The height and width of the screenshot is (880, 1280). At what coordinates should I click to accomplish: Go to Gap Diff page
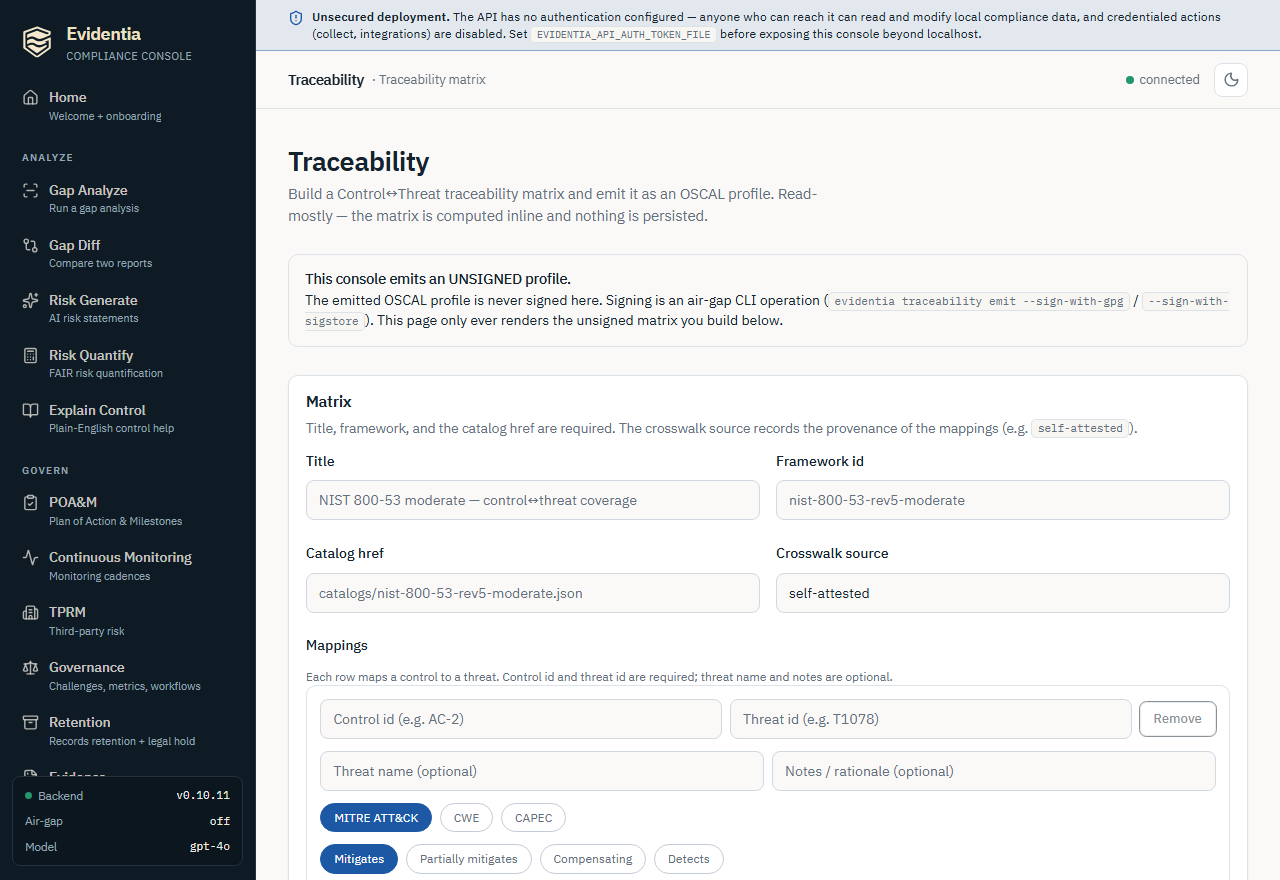click(128, 253)
